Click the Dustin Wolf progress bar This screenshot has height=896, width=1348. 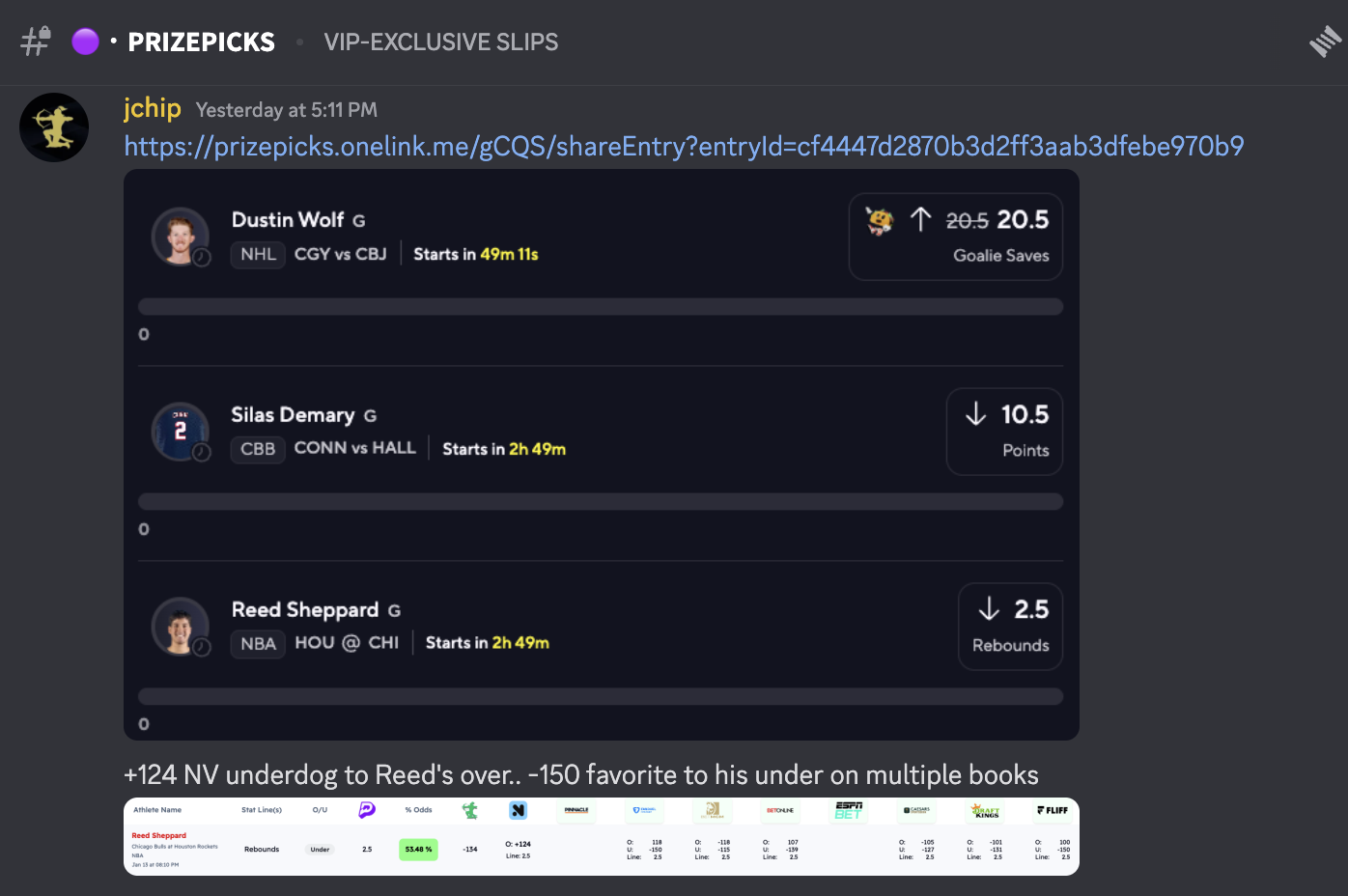(600, 307)
